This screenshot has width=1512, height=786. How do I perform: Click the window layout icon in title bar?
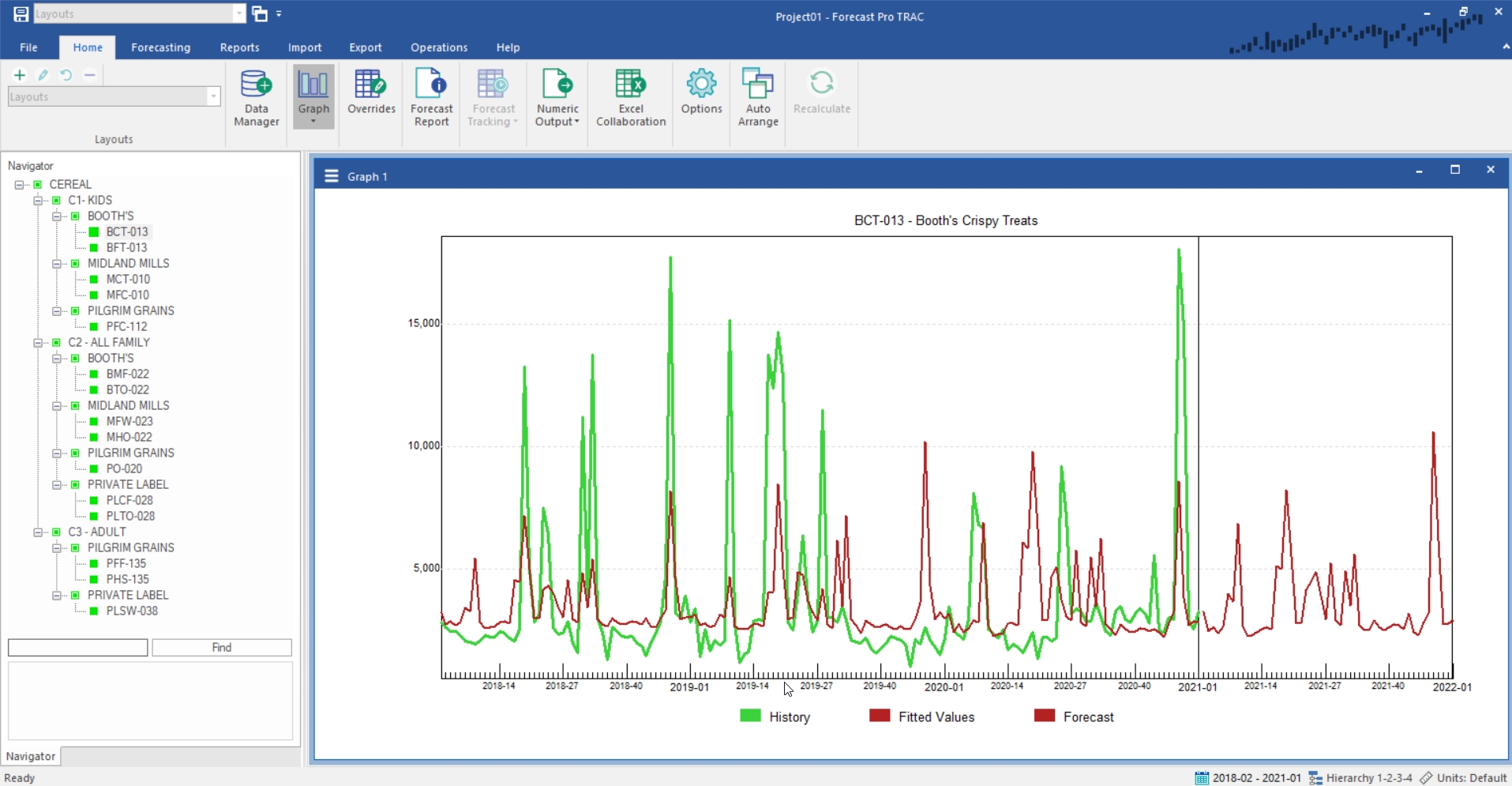(259, 13)
